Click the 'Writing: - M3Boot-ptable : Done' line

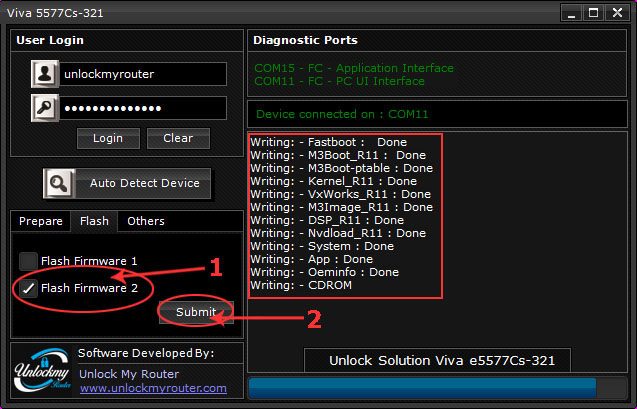coord(342,168)
